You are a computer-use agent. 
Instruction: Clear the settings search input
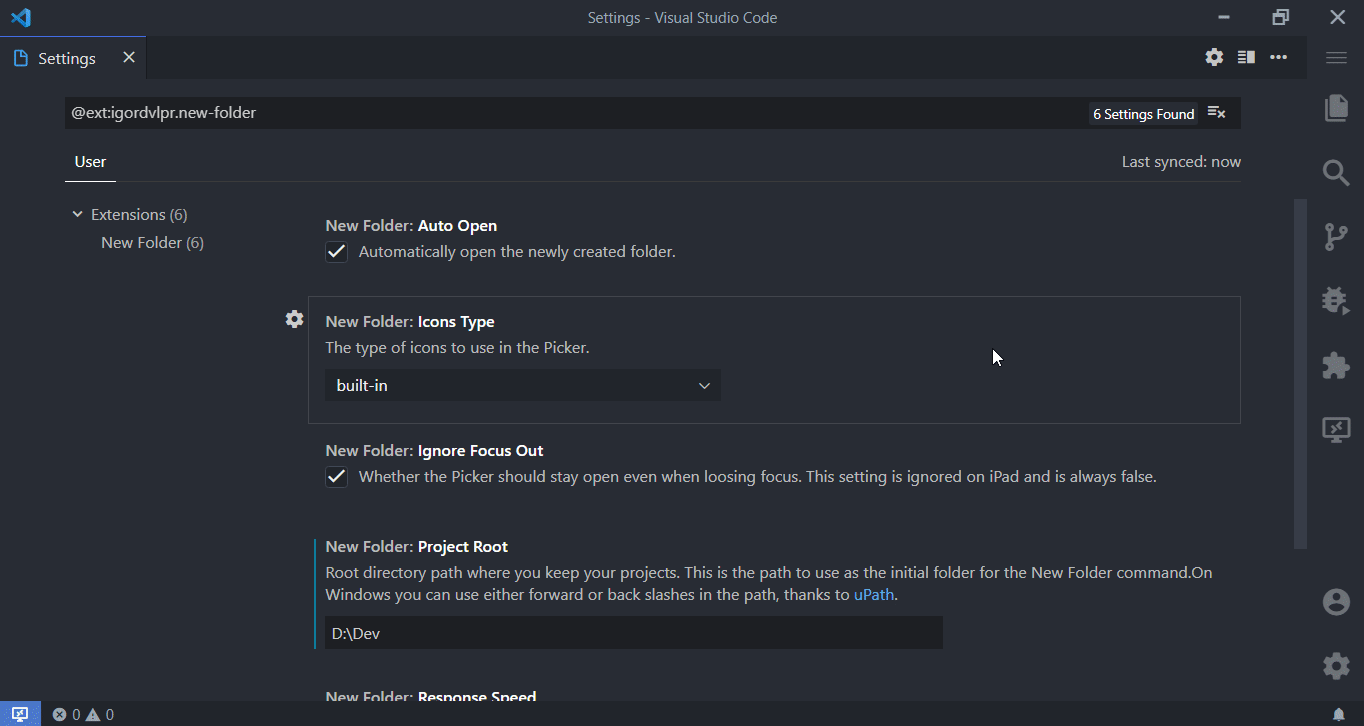coord(1217,113)
